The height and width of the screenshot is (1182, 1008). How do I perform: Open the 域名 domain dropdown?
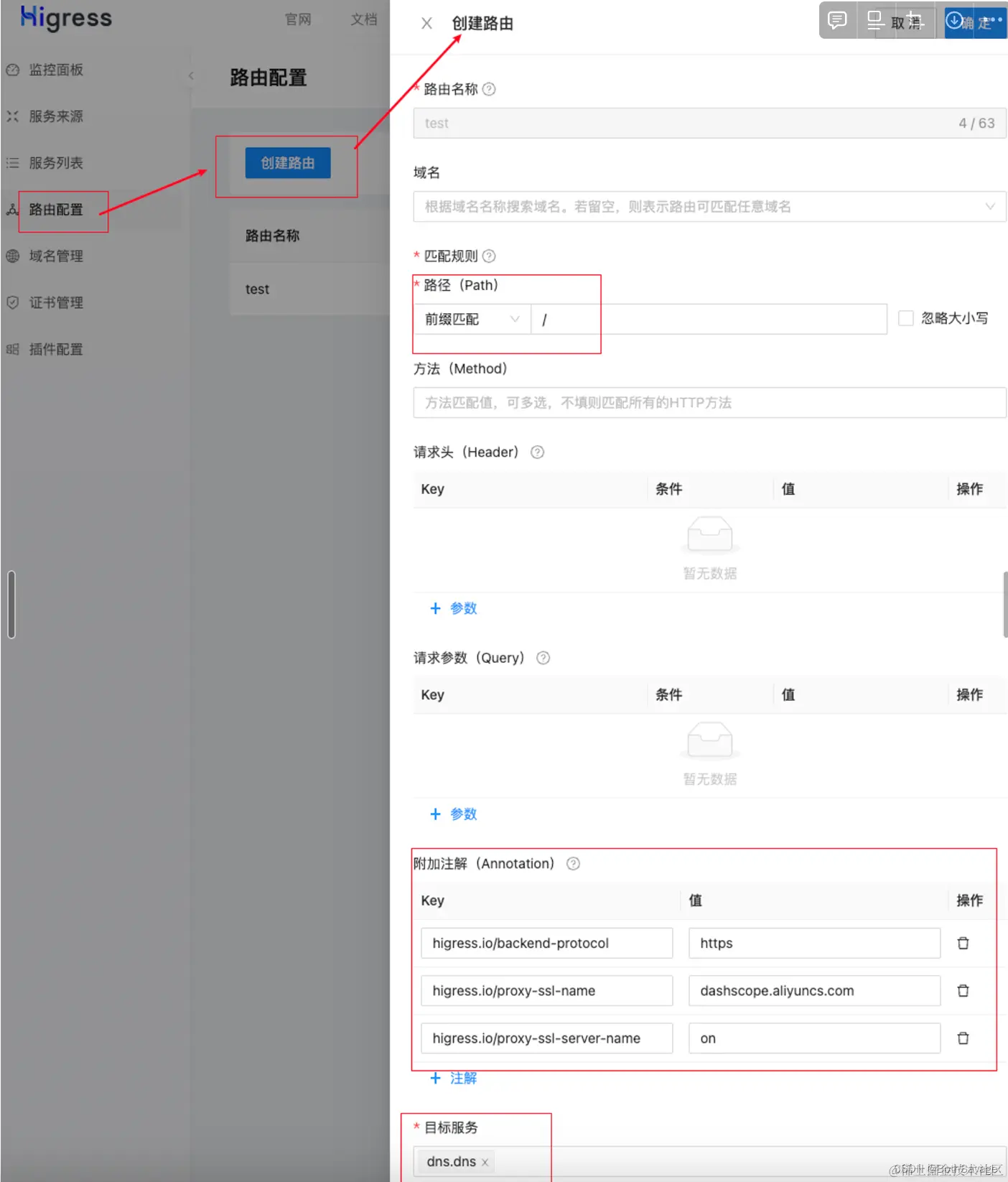[x=709, y=206]
